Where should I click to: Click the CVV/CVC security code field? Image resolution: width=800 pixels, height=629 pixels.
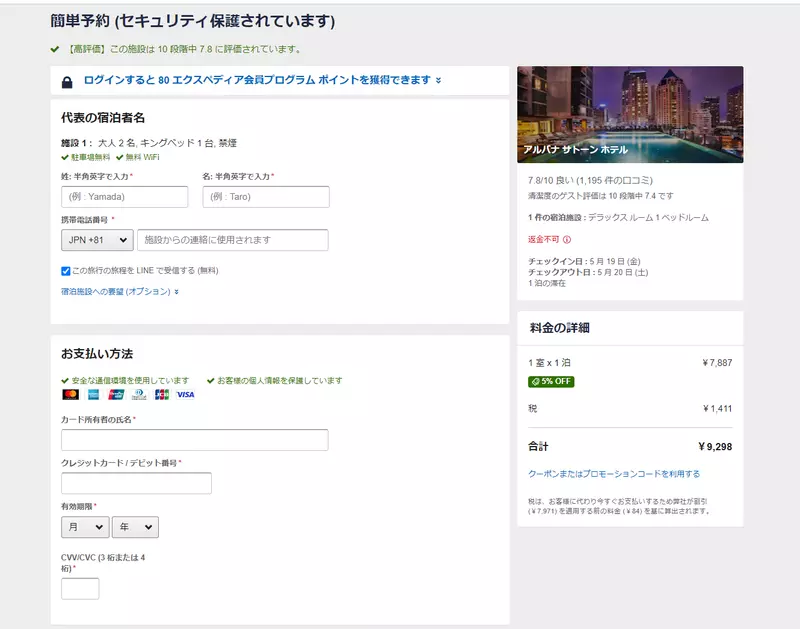pos(80,589)
